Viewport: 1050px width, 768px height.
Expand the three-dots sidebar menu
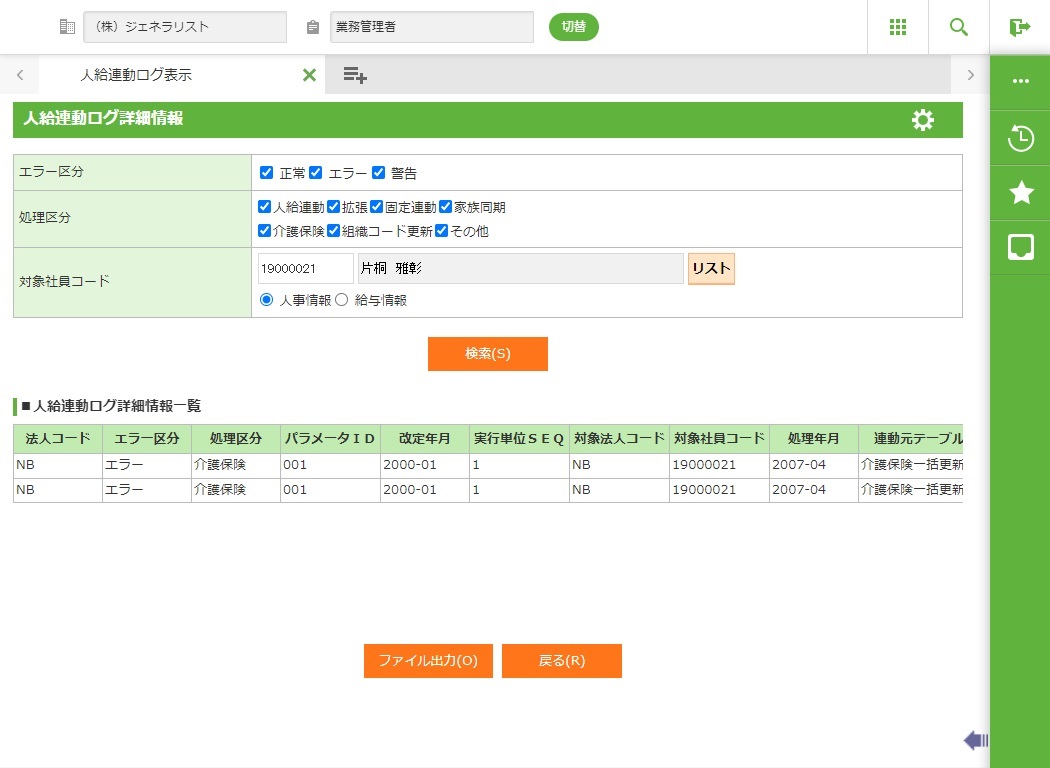point(1020,81)
